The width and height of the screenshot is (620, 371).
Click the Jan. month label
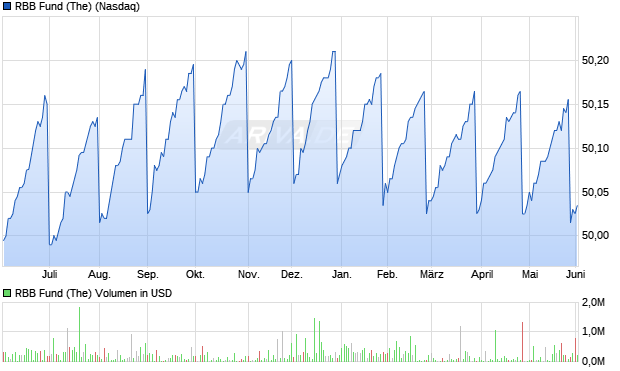coord(342,274)
